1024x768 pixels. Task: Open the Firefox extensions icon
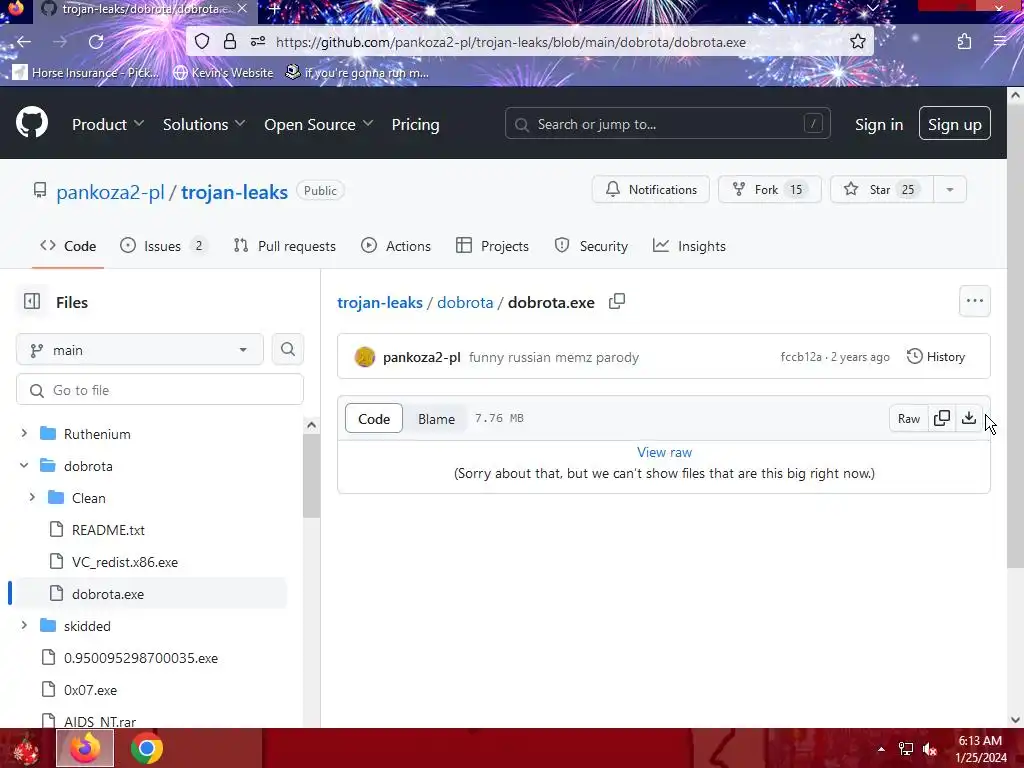pyautogui.click(x=965, y=42)
